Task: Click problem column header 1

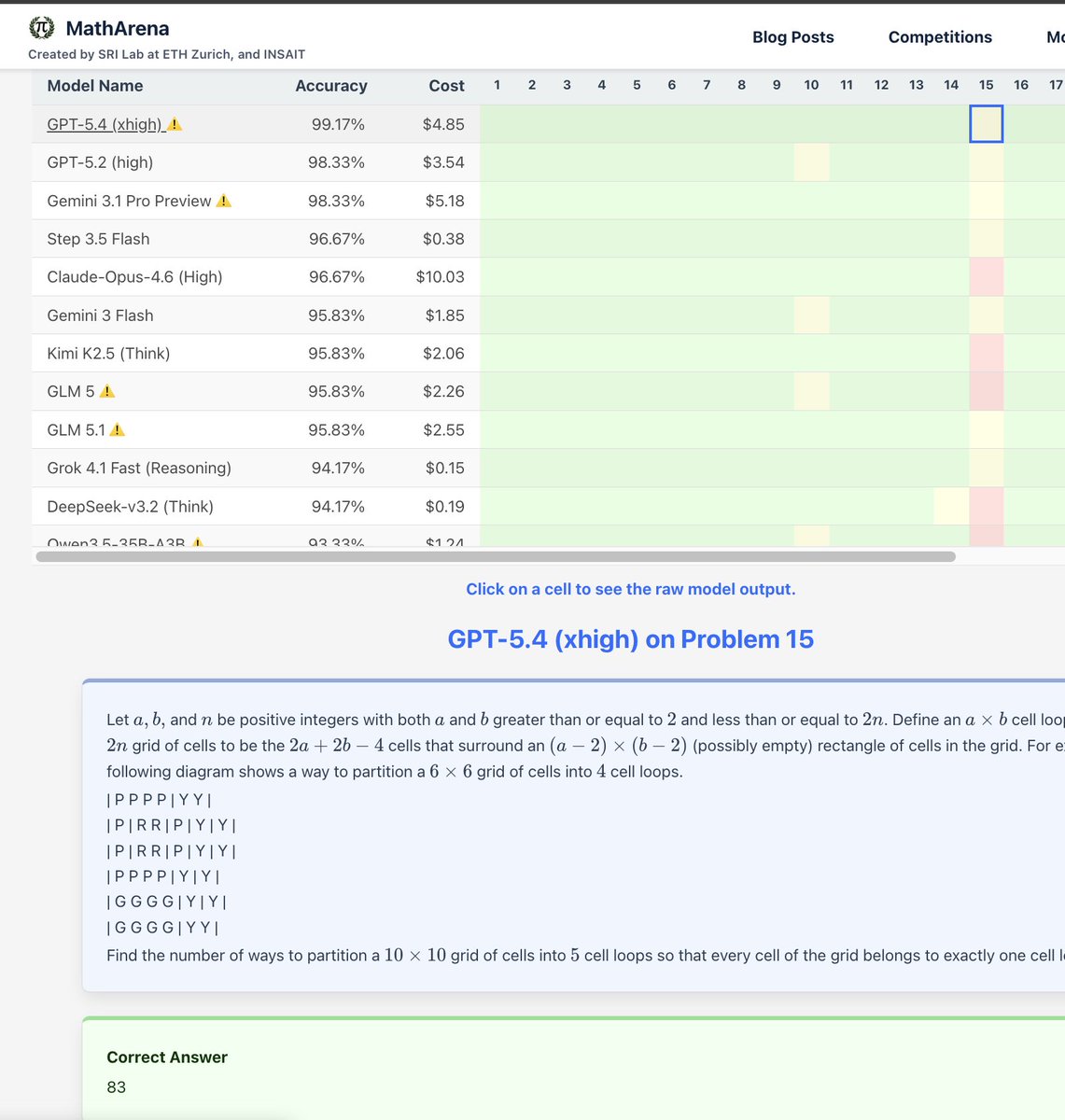Action: pyautogui.click(x=497, y=85)
